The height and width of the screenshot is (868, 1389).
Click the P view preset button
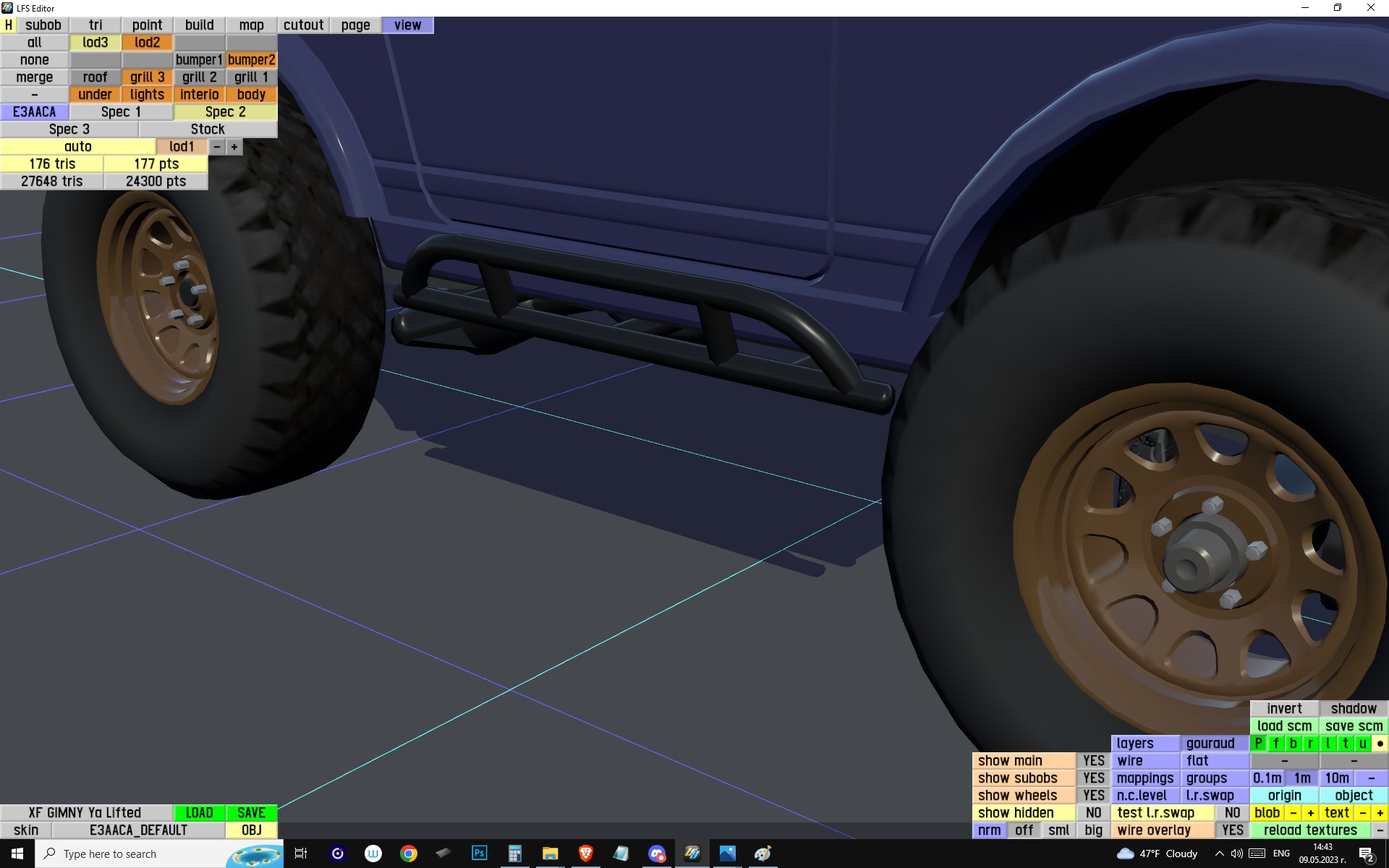[x=1259, y=743]
